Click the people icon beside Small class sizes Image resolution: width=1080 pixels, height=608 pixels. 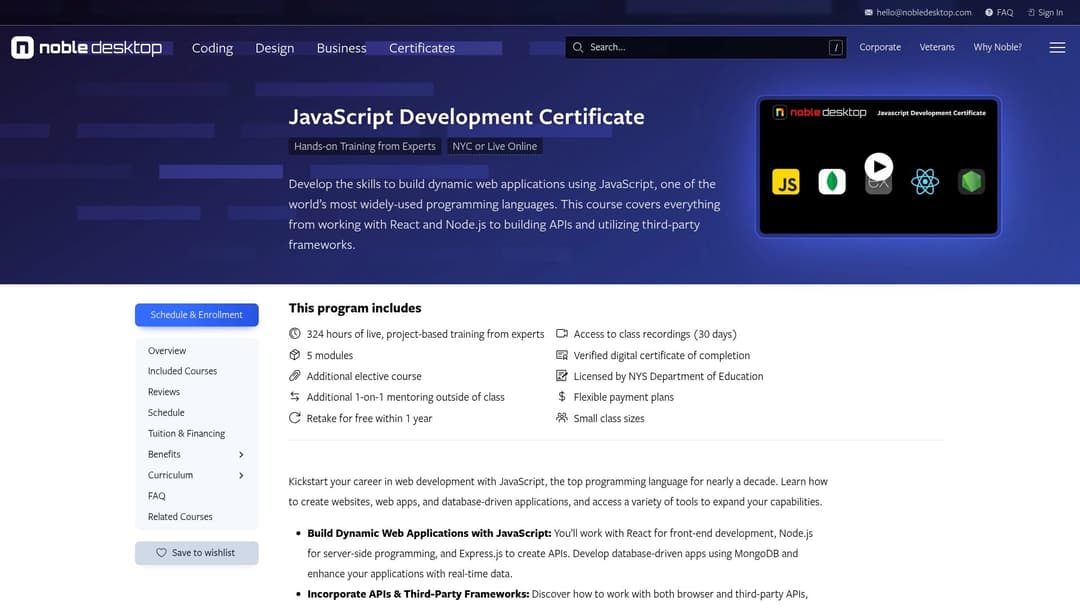(x=562, y=418)
